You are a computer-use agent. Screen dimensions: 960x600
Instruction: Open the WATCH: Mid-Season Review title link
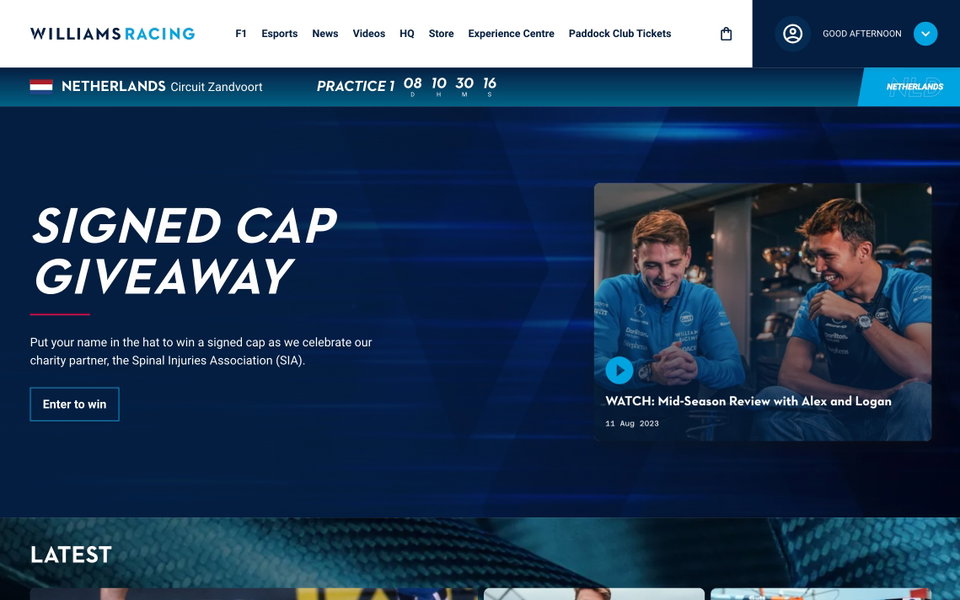[x=748, y=402]
